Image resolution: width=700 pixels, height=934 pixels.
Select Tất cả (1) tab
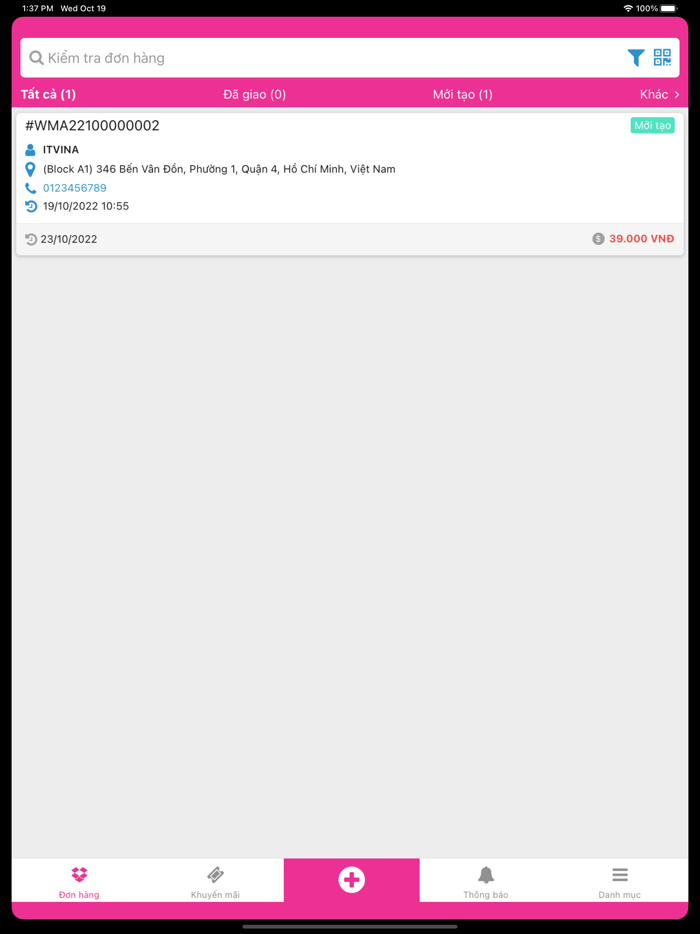tap(48, 94)
